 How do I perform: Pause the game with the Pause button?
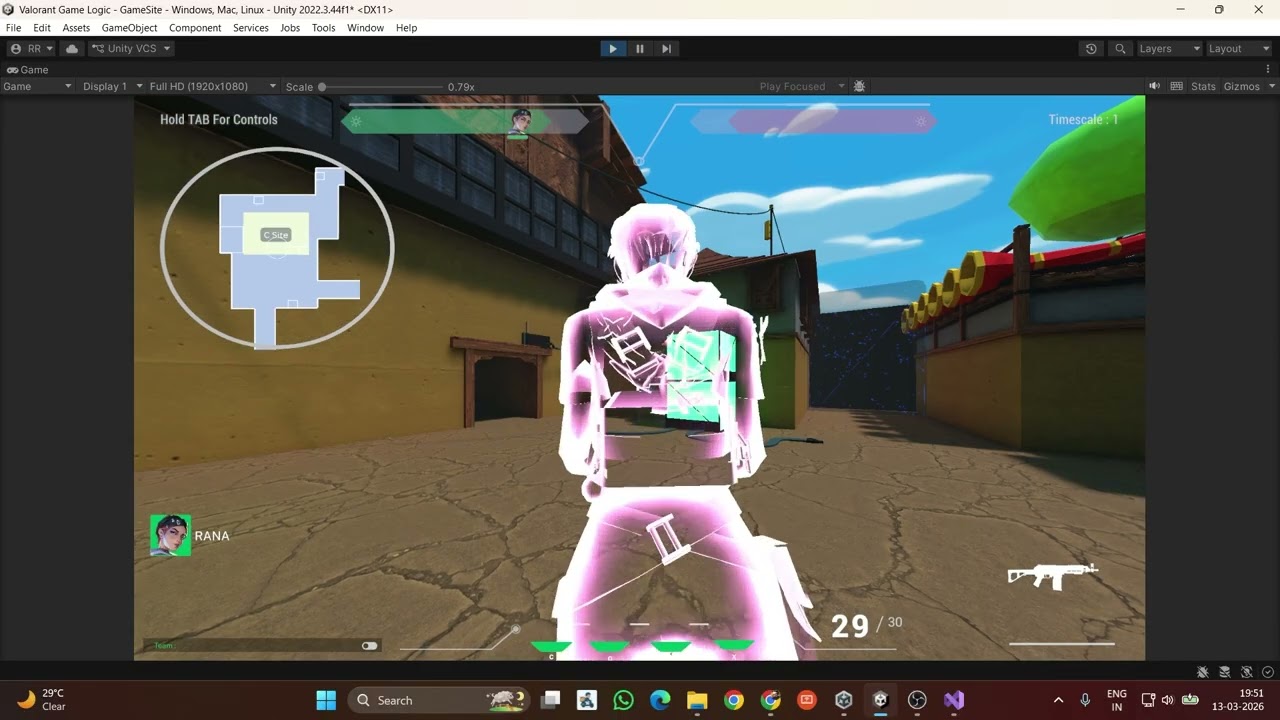pos(640,48)
